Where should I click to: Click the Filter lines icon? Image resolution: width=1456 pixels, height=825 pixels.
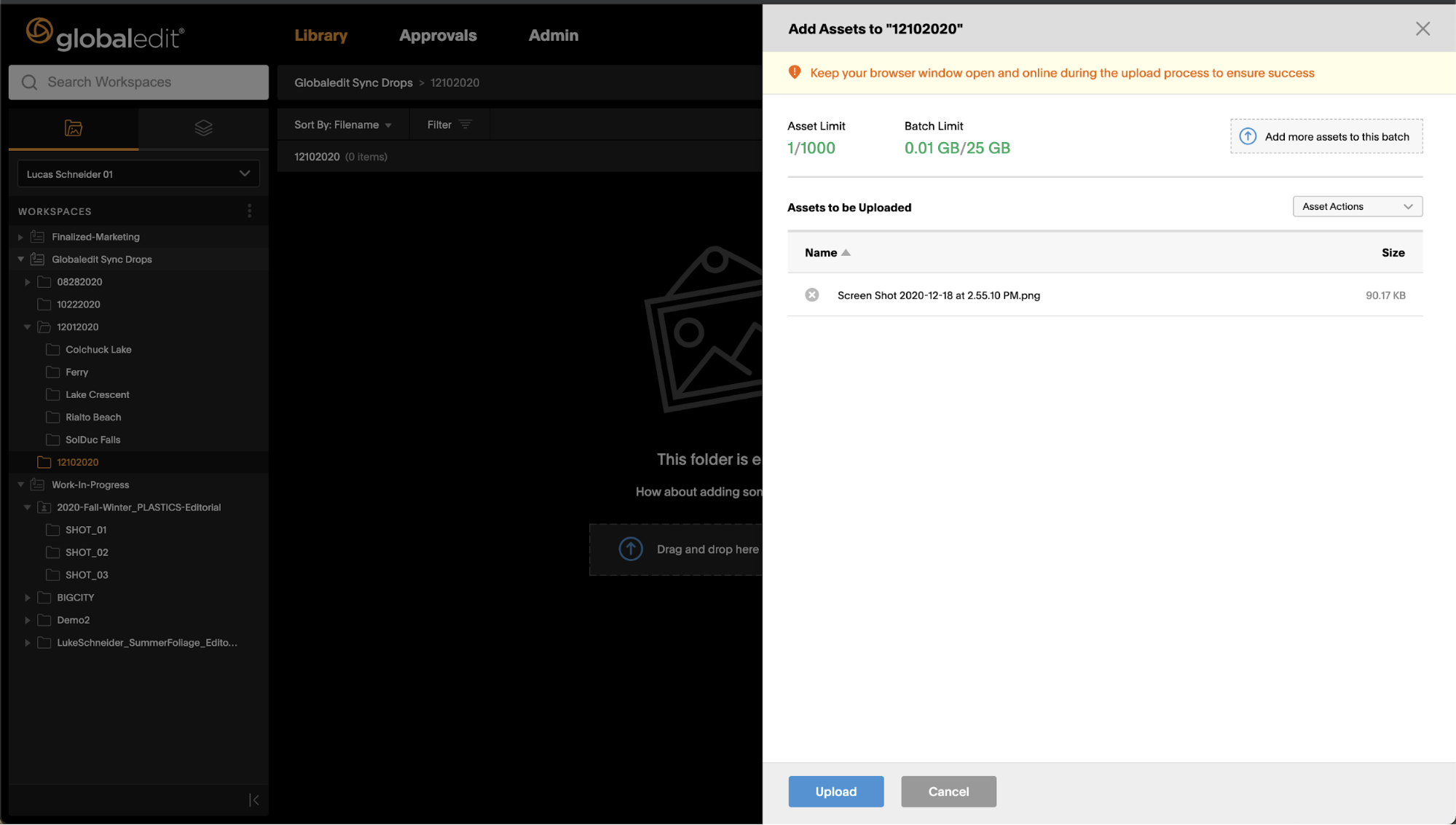tap(465, 125)
